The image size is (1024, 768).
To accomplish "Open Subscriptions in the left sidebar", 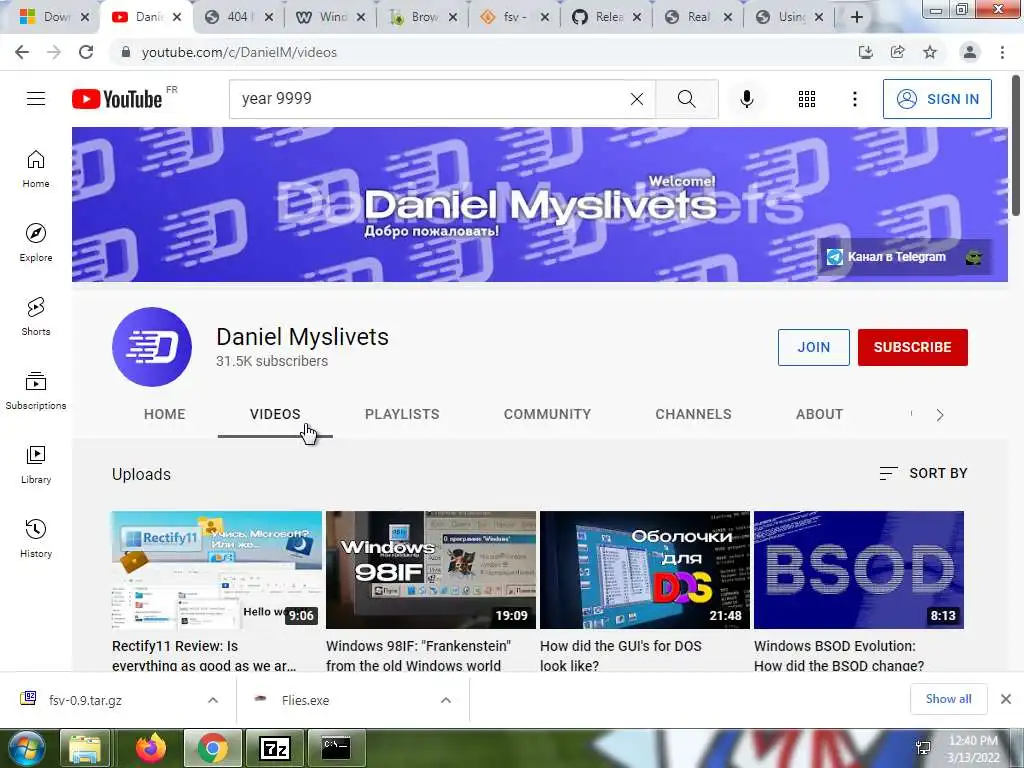I will coord(36,390).
